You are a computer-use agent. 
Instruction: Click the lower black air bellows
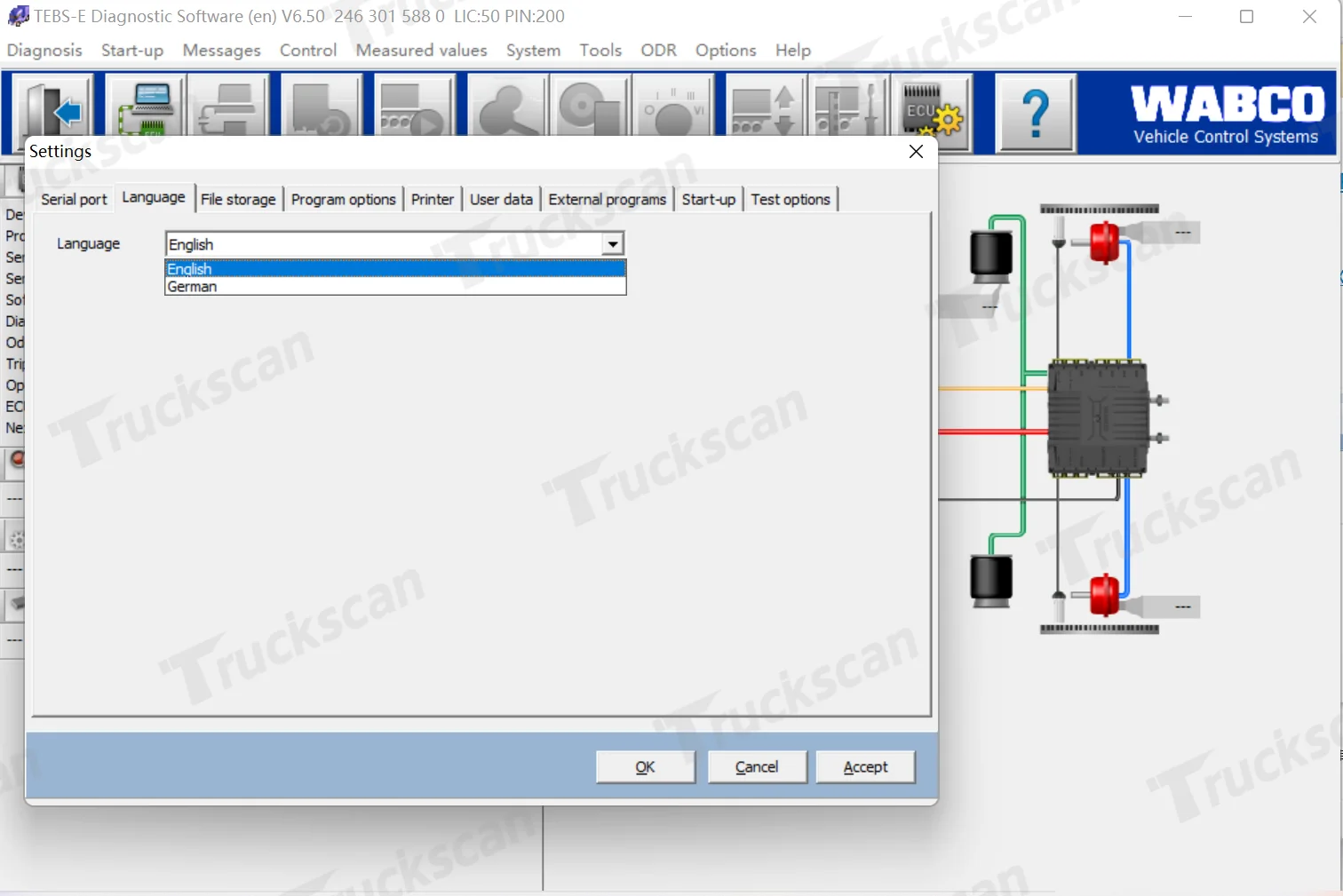pyautogui.click(x=991, y=581)
